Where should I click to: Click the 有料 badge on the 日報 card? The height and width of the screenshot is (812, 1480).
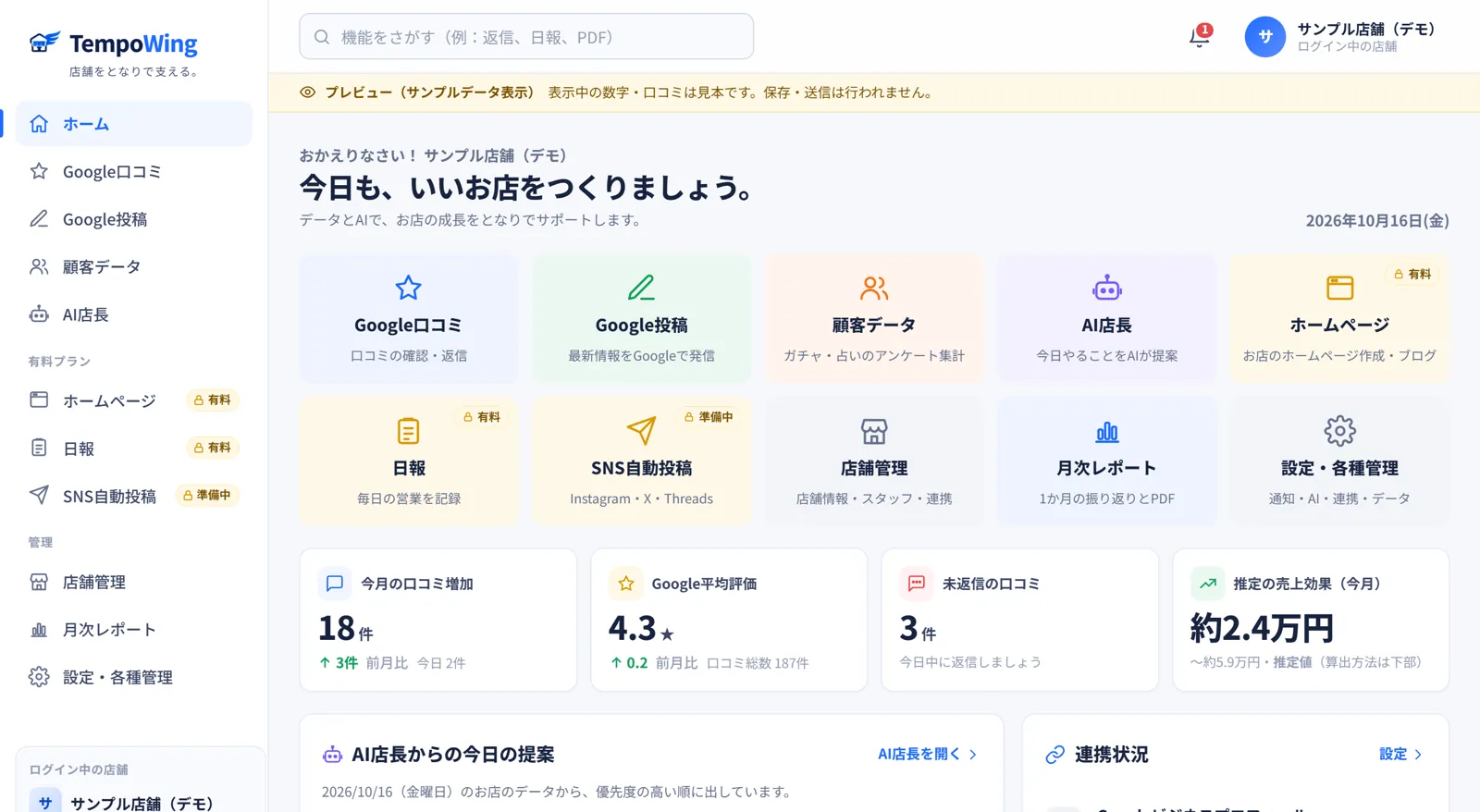[482, 417]
